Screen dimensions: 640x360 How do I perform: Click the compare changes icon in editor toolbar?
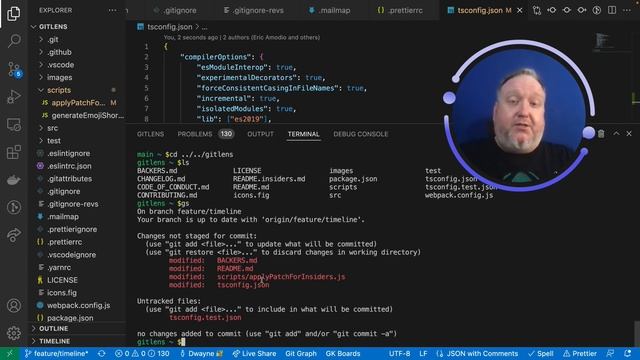537,10
